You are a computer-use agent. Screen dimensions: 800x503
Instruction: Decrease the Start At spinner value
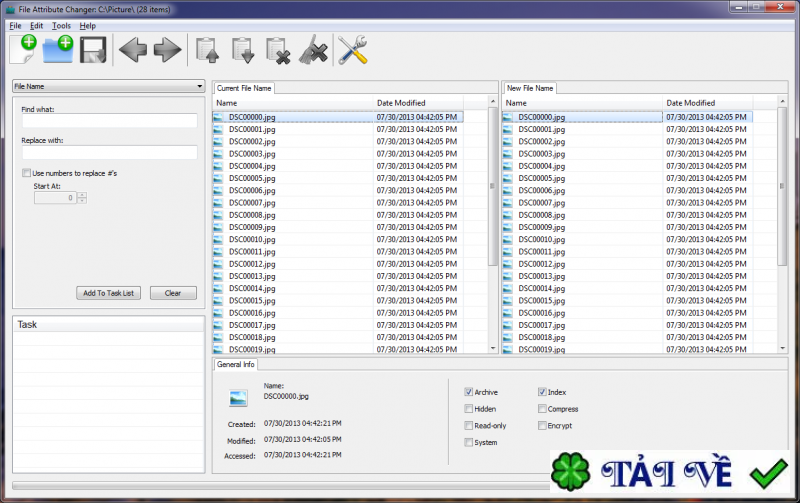point(82,200)
